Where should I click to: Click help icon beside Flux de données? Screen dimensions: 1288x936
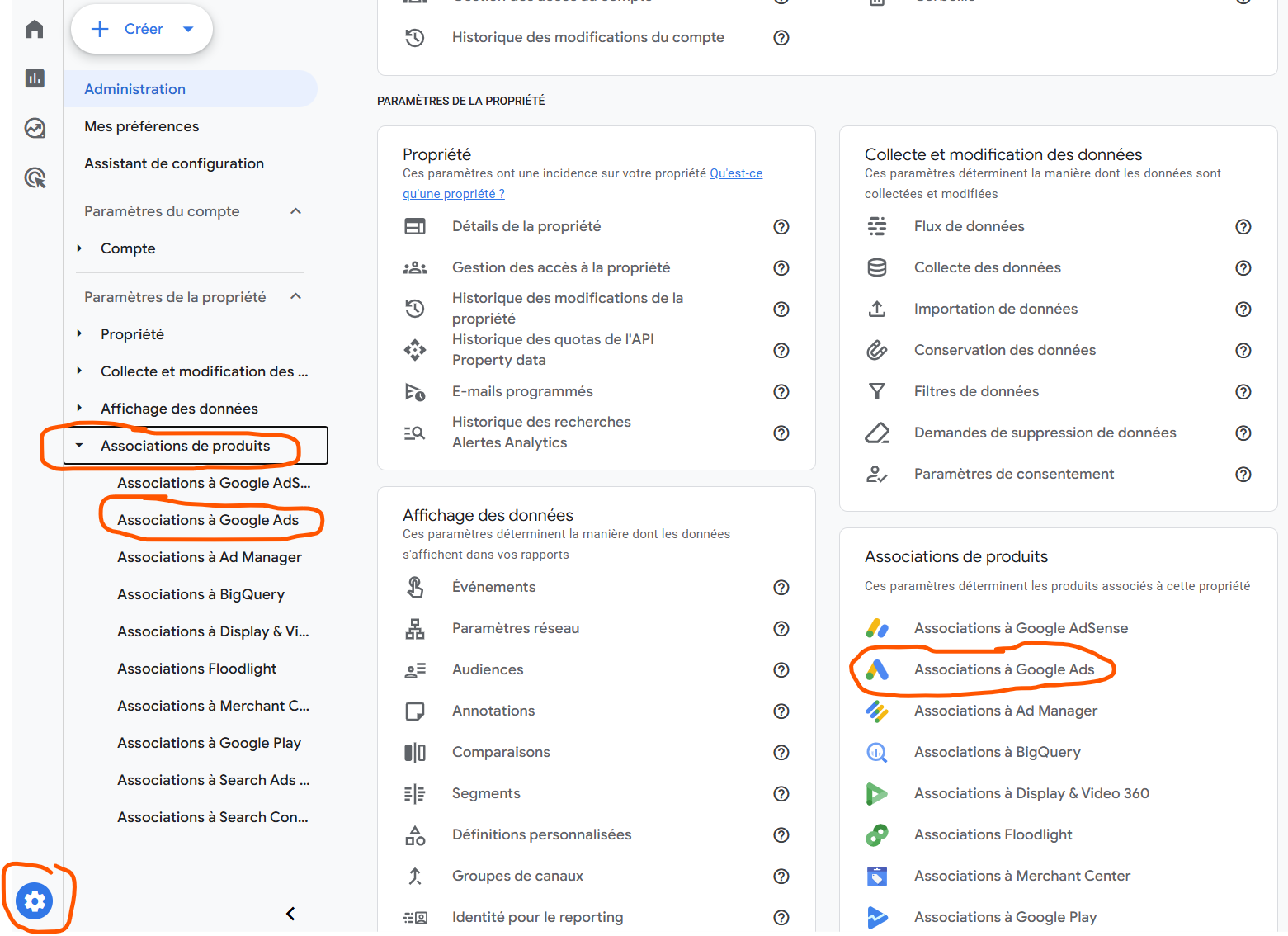(1243, 227)
